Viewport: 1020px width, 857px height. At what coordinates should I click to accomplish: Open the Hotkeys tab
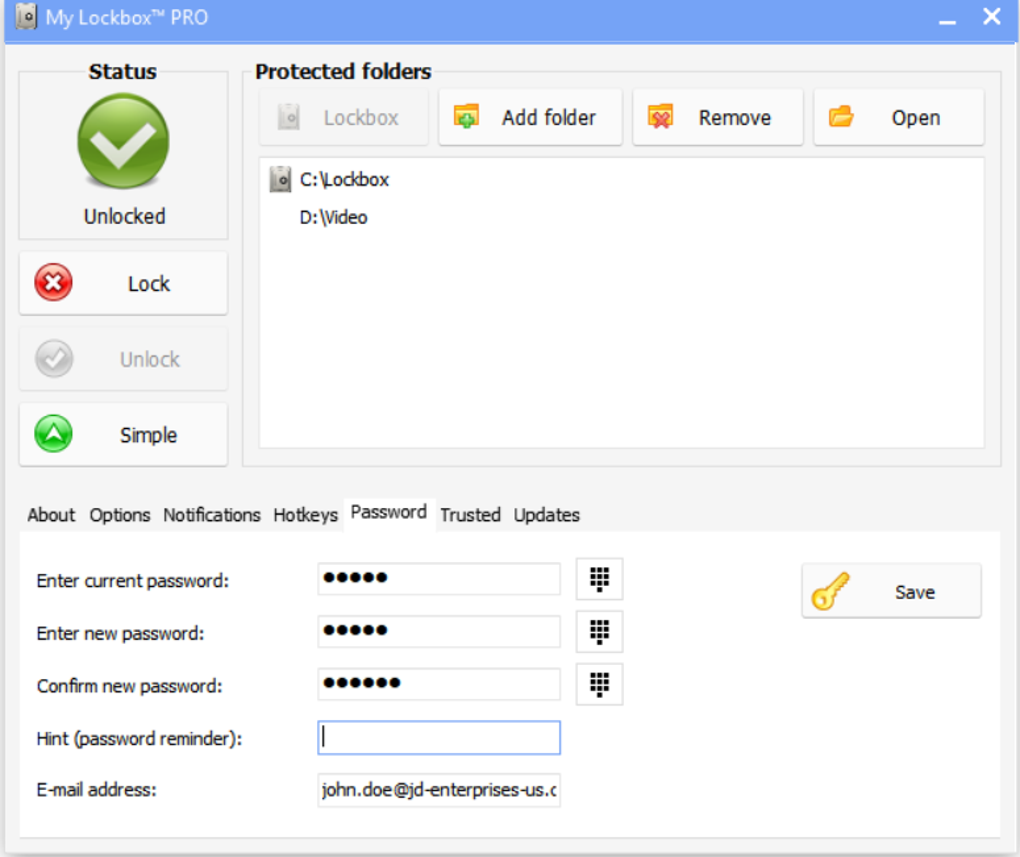[x=305, y=515]
